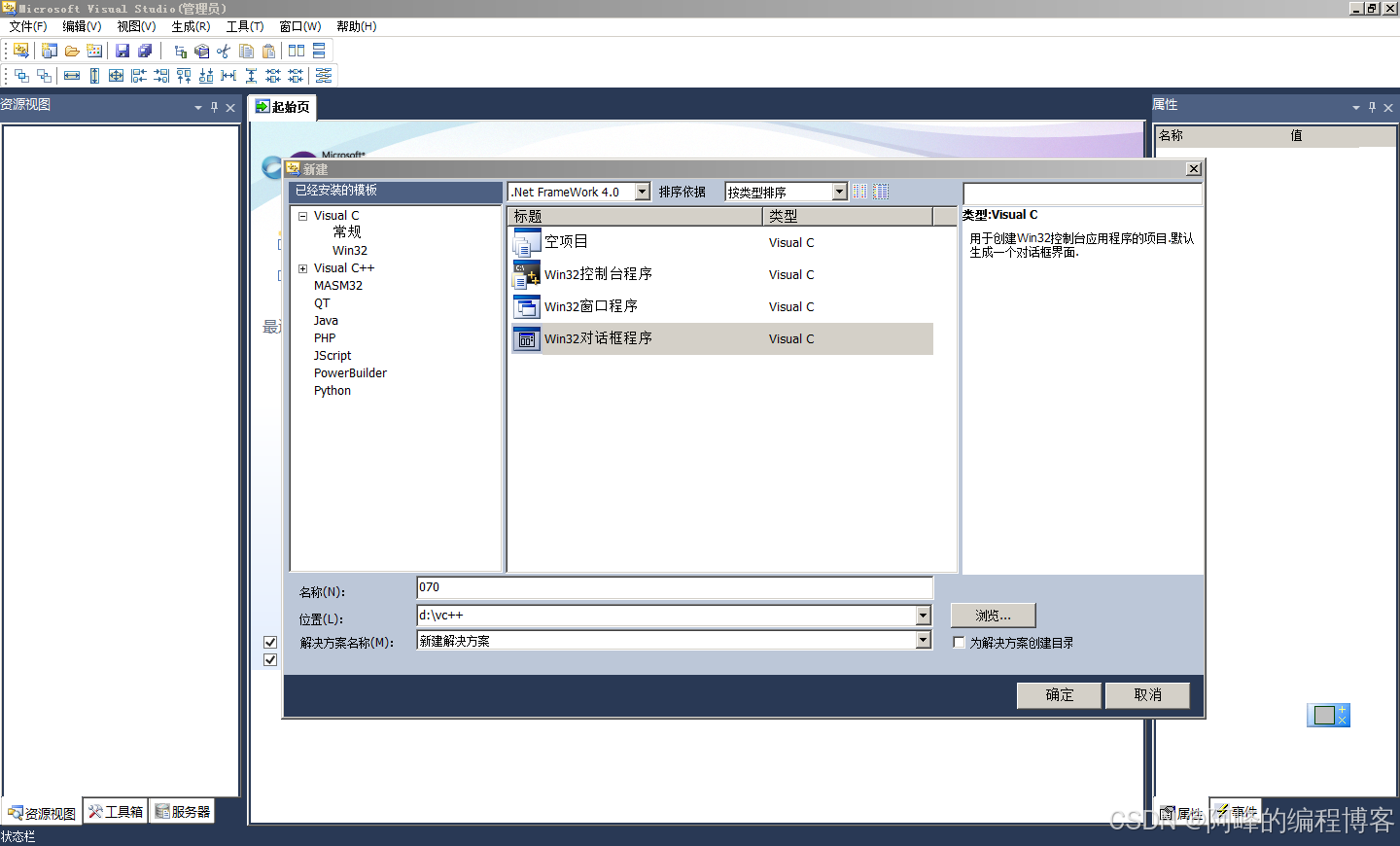
Task: Click the 取消 button
Action: [1147, 695]
